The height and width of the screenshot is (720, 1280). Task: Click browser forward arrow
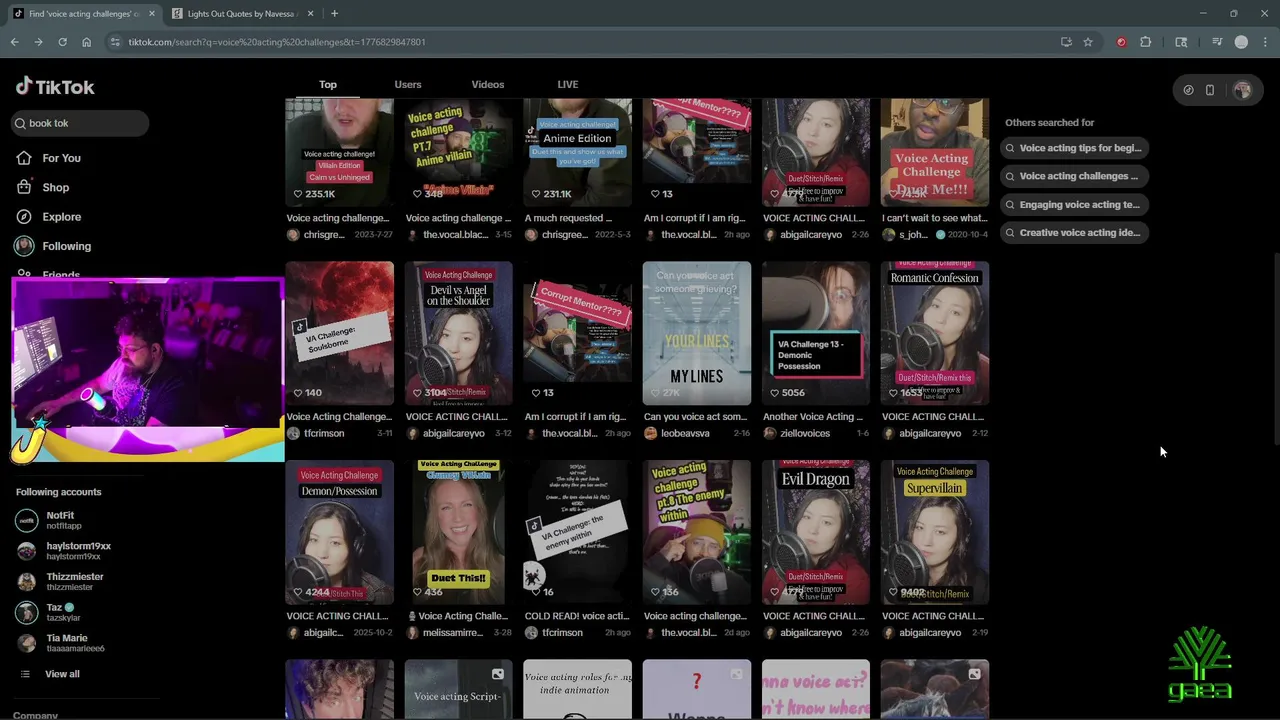[38, 42]
